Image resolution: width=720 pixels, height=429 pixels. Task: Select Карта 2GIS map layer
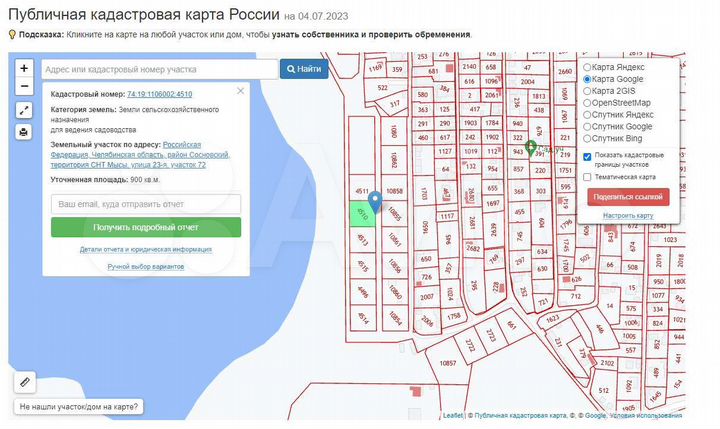coord(609,91)
